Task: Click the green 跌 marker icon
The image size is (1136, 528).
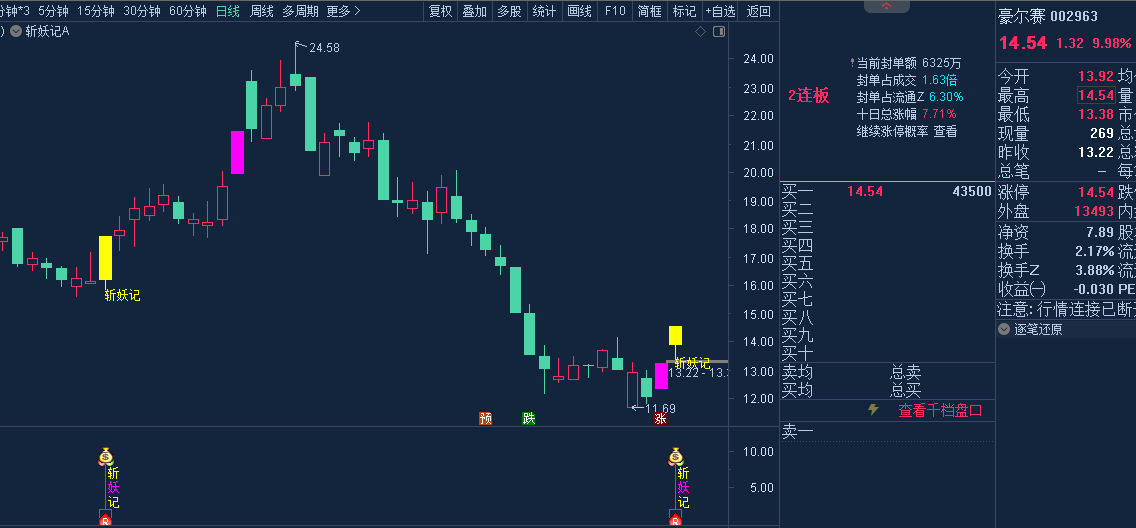Action: [529, 419]
